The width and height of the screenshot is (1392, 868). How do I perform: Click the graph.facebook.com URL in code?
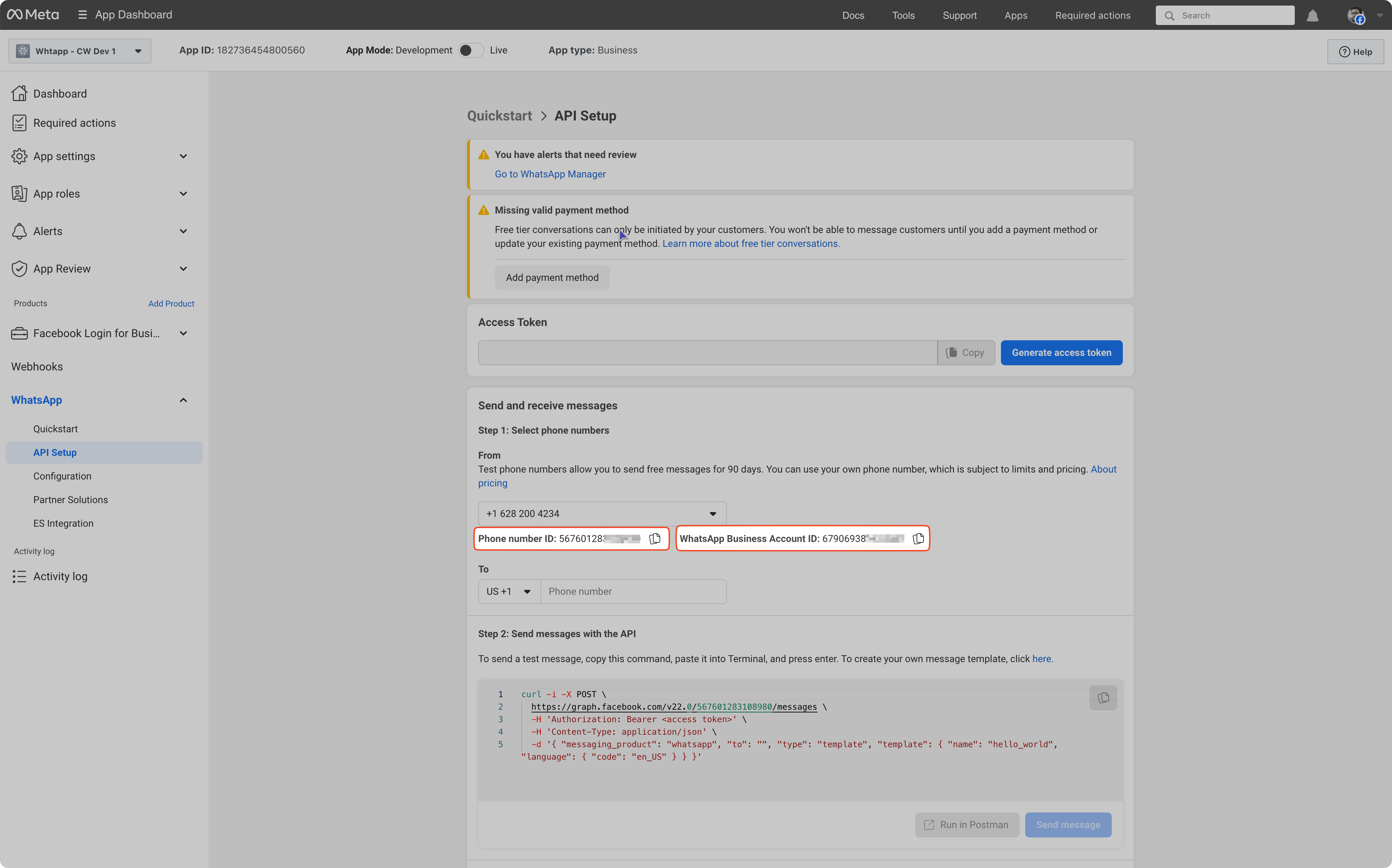click(674, 707)
